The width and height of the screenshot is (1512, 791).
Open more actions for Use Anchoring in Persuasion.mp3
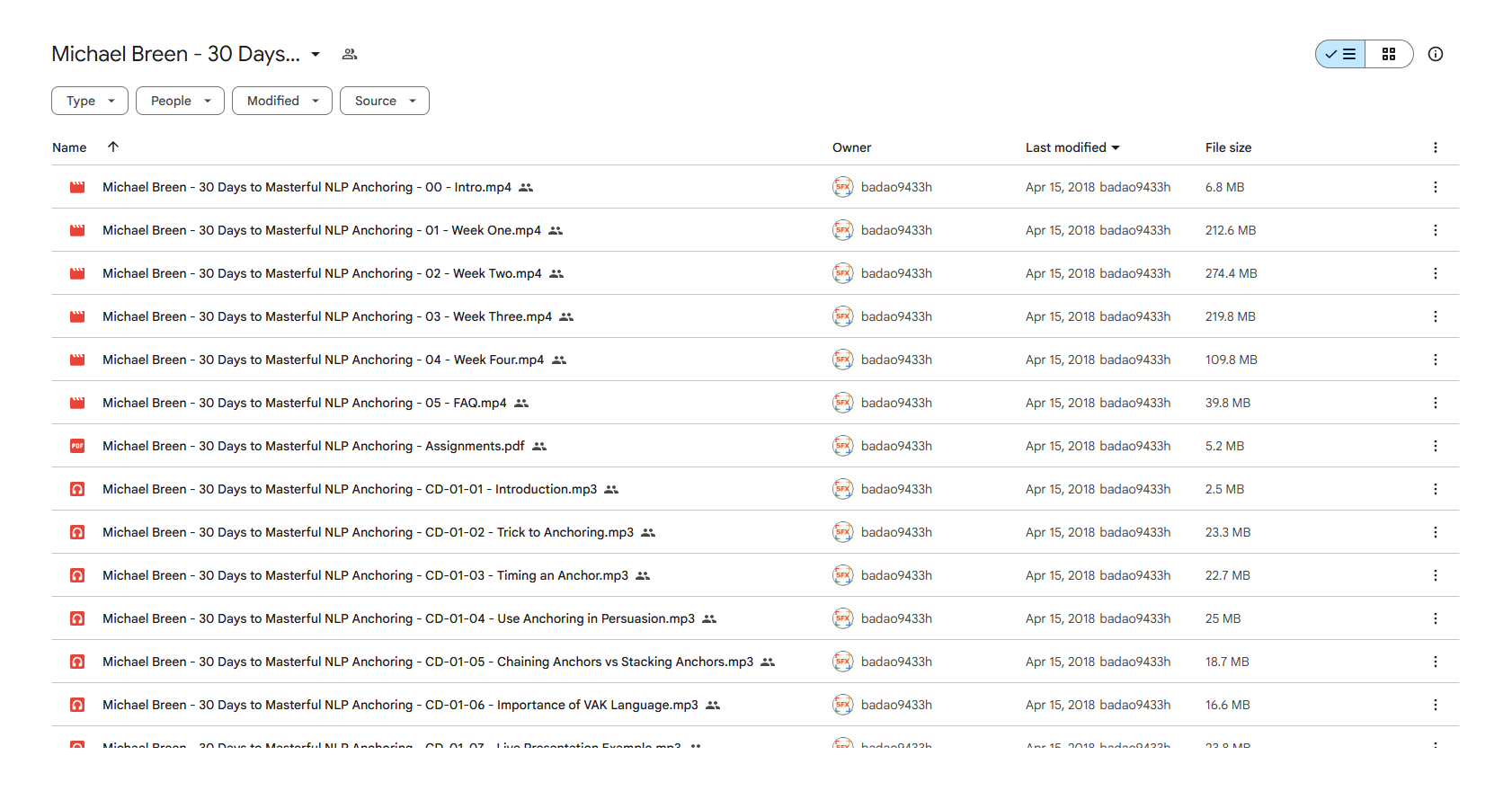[1435, 618]
